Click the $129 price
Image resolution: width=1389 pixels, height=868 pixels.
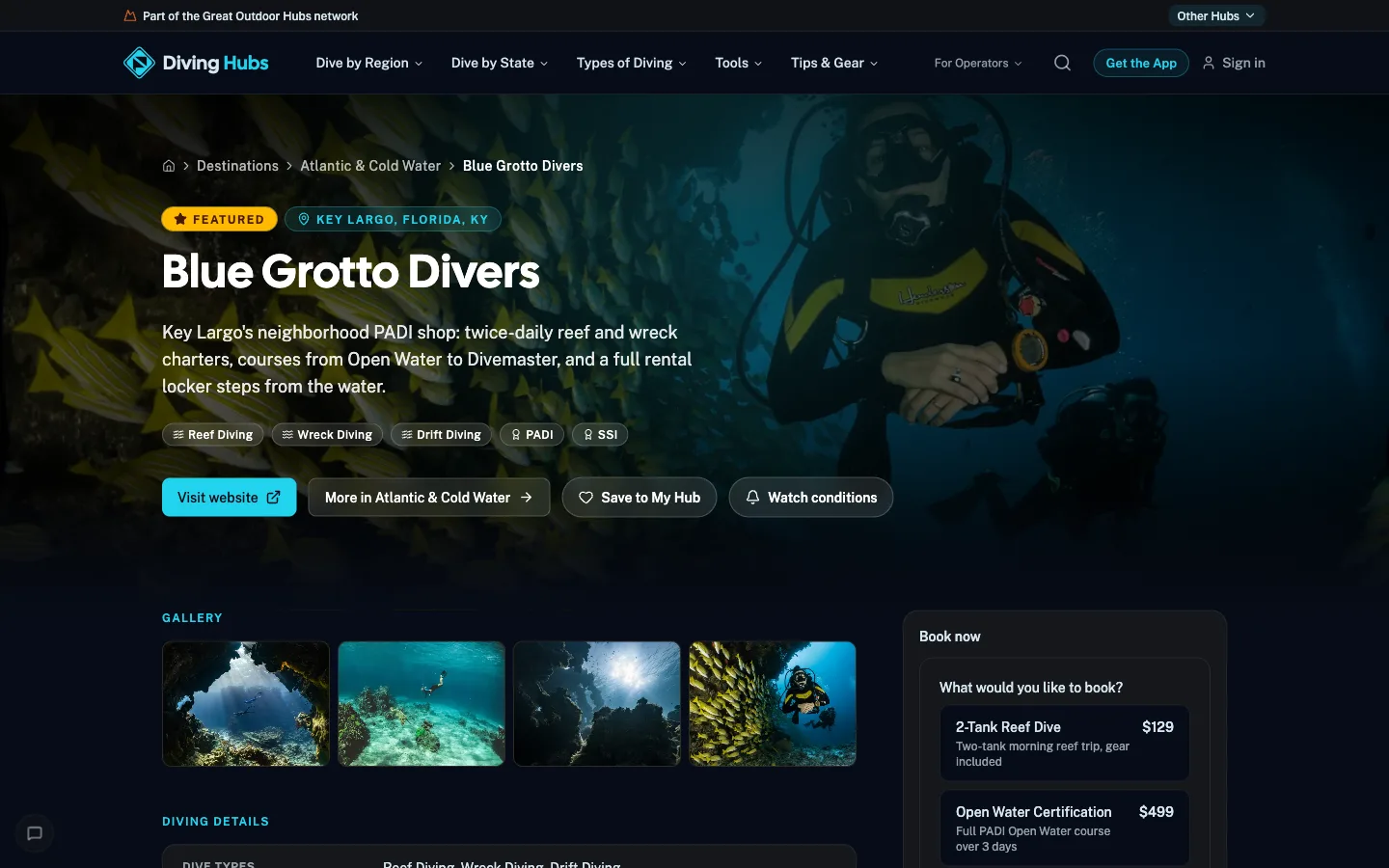point(1157,727)
